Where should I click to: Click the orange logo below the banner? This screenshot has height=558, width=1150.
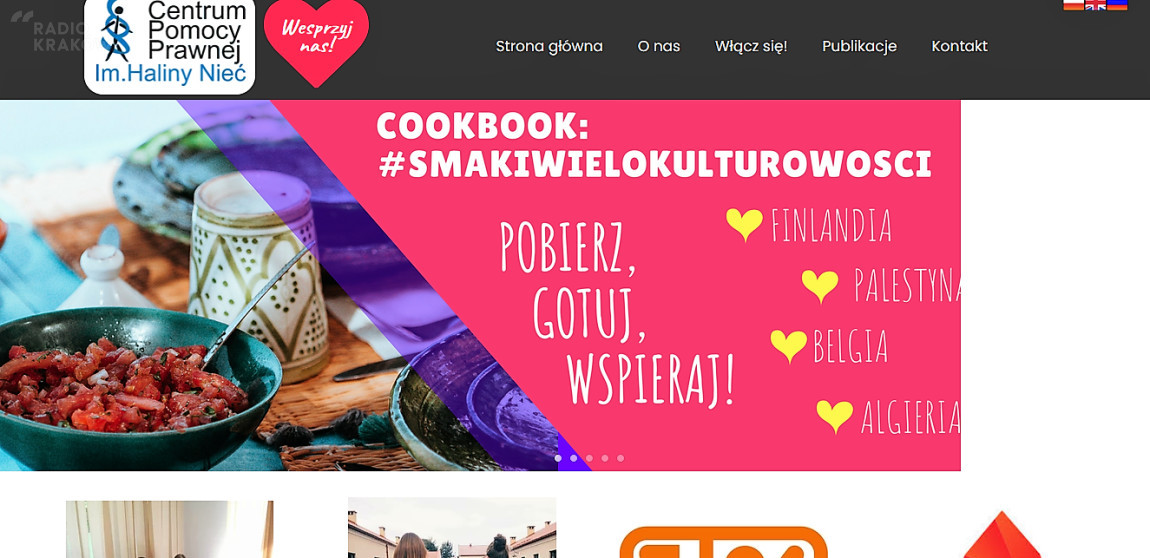tap(723, 542)
